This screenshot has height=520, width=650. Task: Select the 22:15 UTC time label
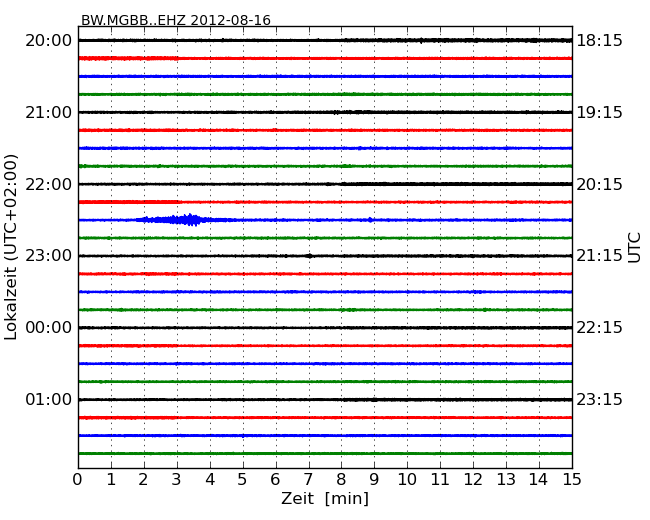click(599, 328)
